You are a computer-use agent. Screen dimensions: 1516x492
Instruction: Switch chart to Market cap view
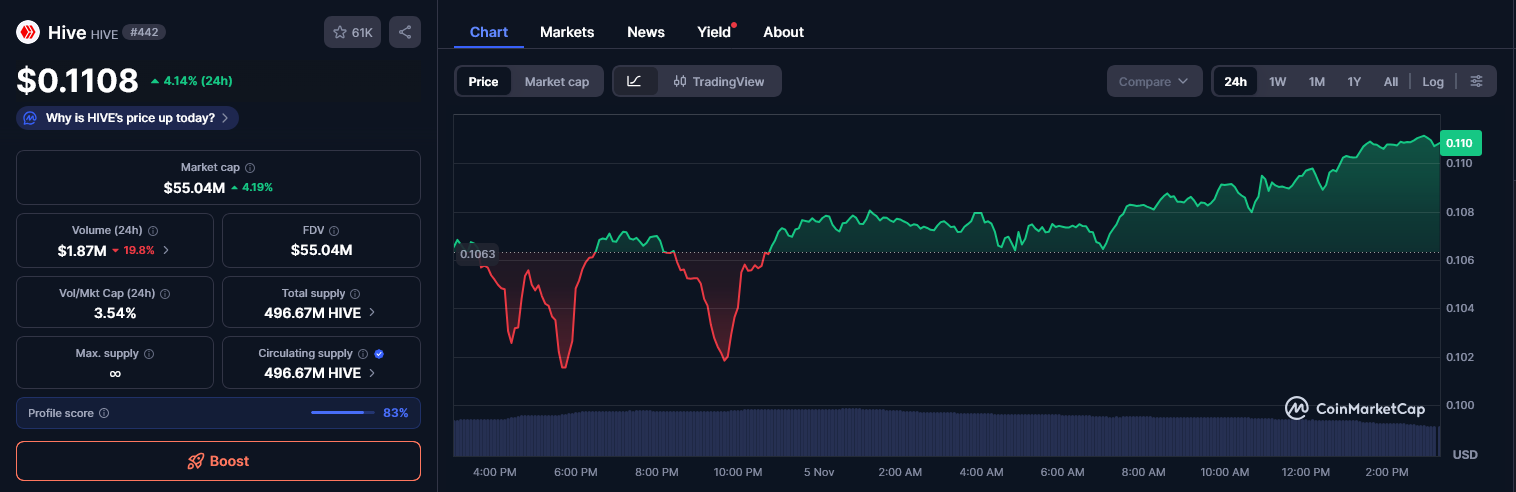point(556,81)
